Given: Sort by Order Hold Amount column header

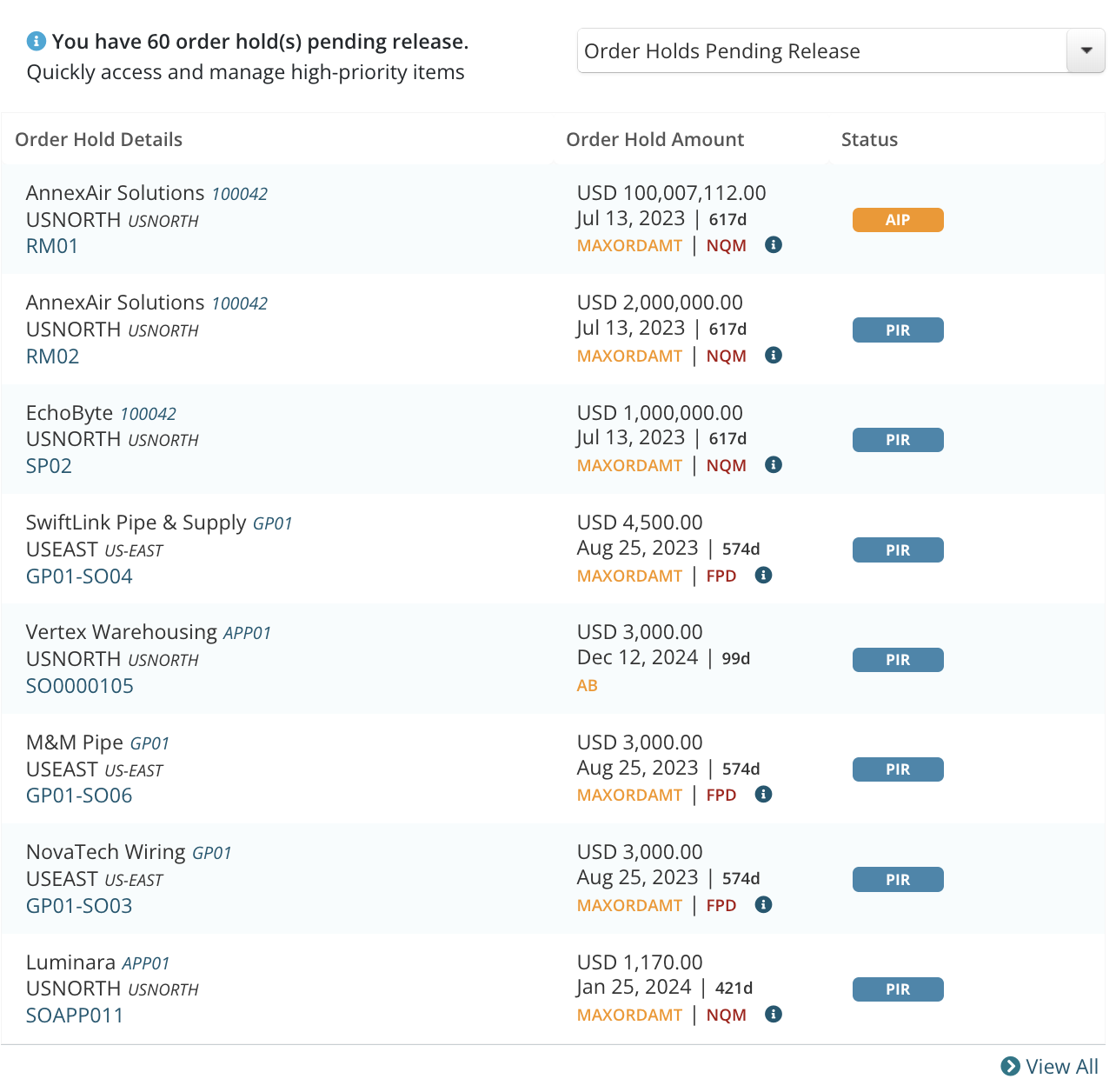Looking at the screenshot, I should [x=654, y=140].
